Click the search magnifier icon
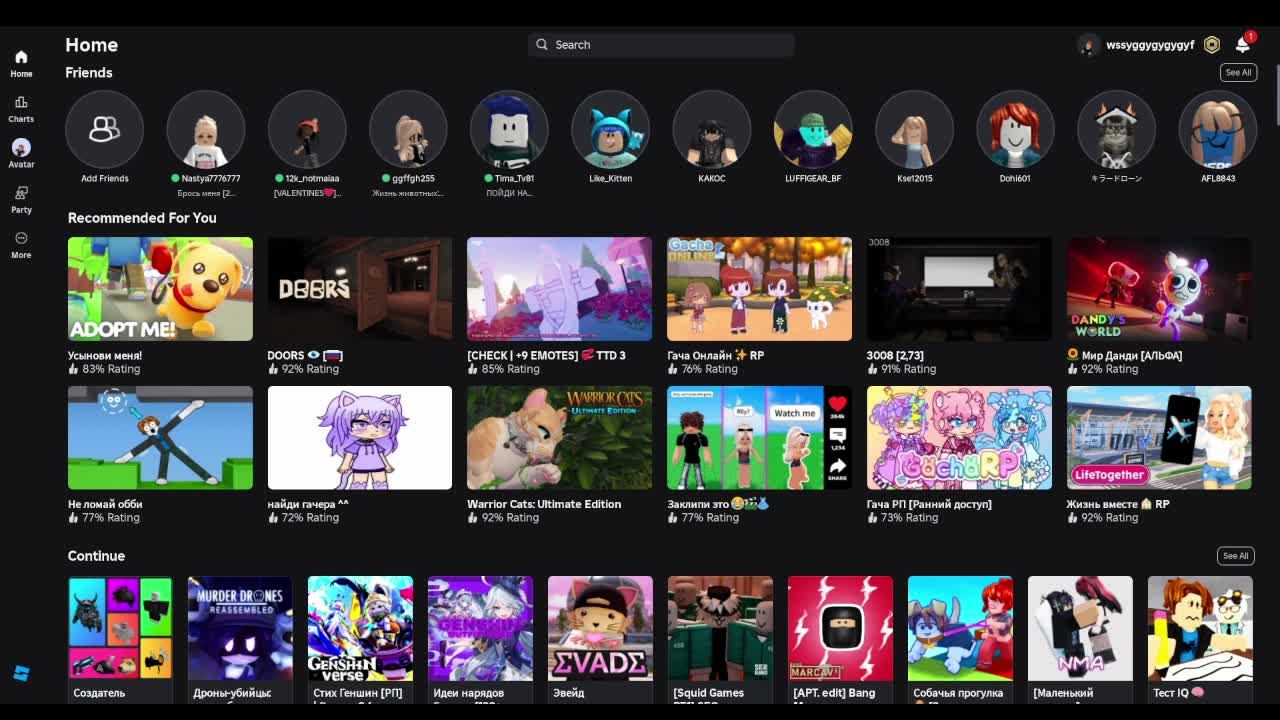Screen dimensions: 1280x720 click(x=542, y=45)
